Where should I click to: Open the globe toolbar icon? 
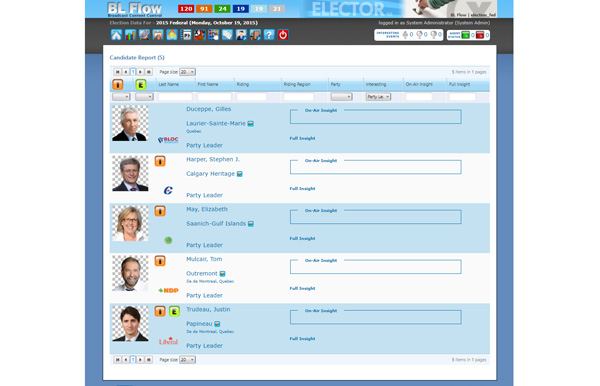point(144,35)
